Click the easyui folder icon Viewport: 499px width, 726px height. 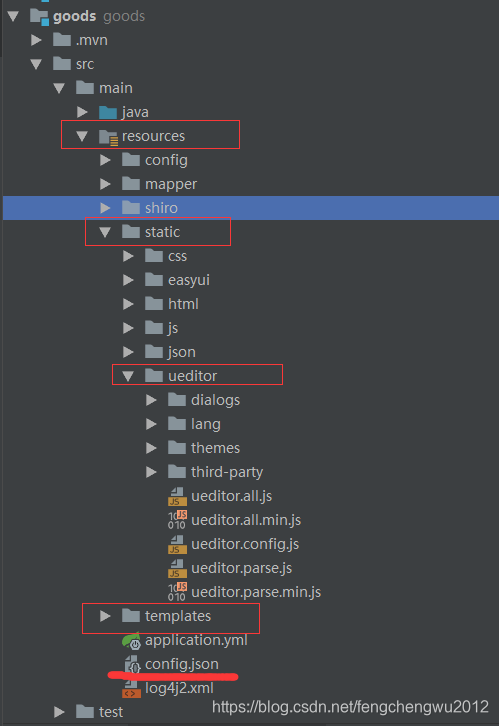coord(154,280)
